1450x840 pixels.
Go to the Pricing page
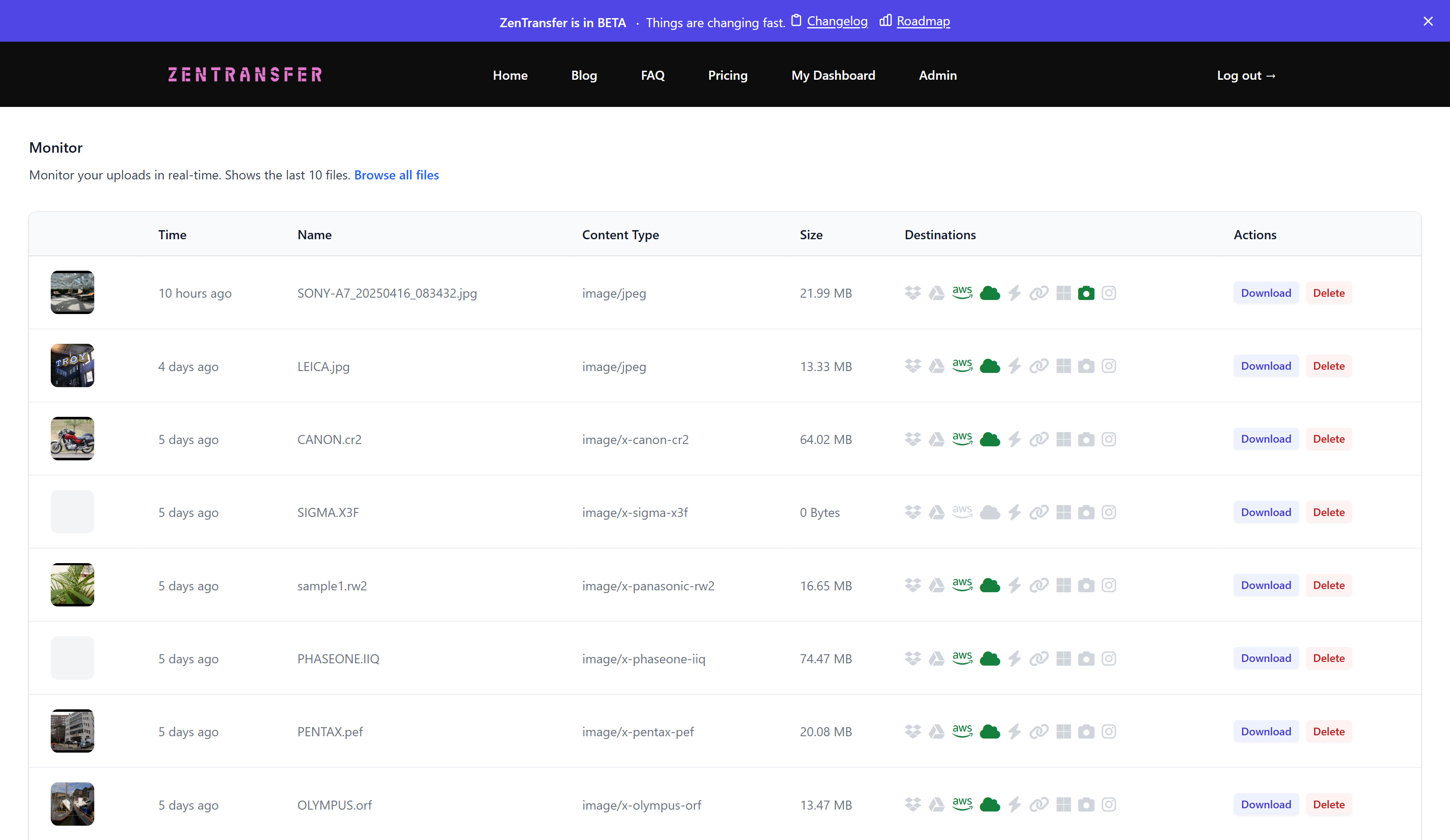727,75
